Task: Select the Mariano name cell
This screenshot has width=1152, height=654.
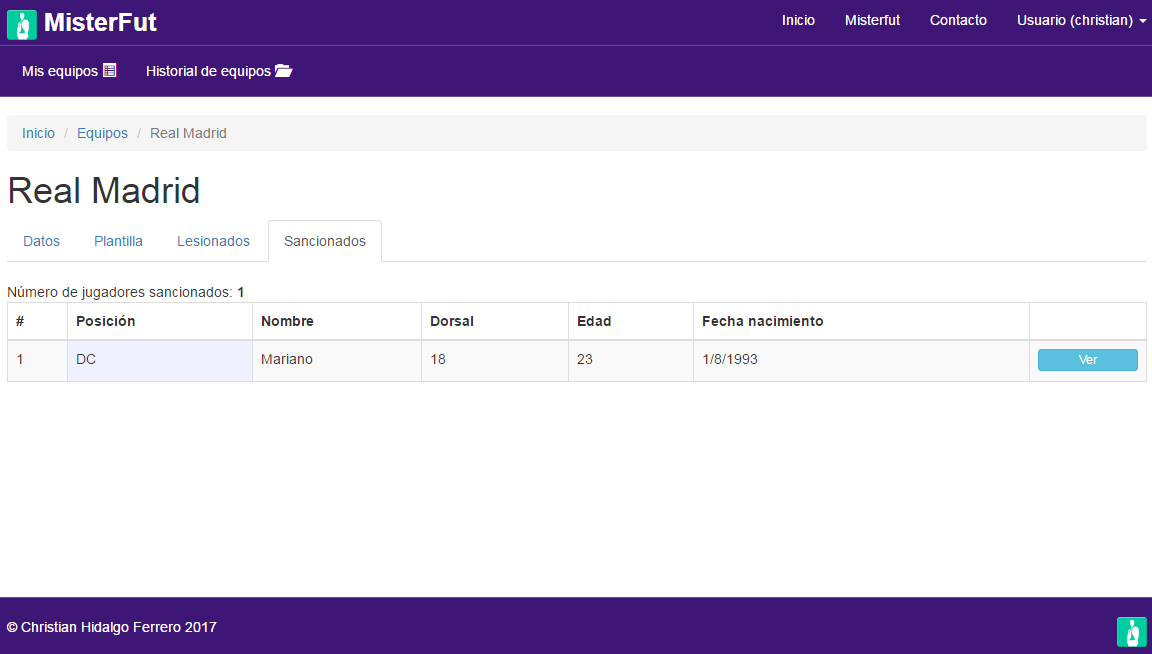Action: tap(336, 361)
